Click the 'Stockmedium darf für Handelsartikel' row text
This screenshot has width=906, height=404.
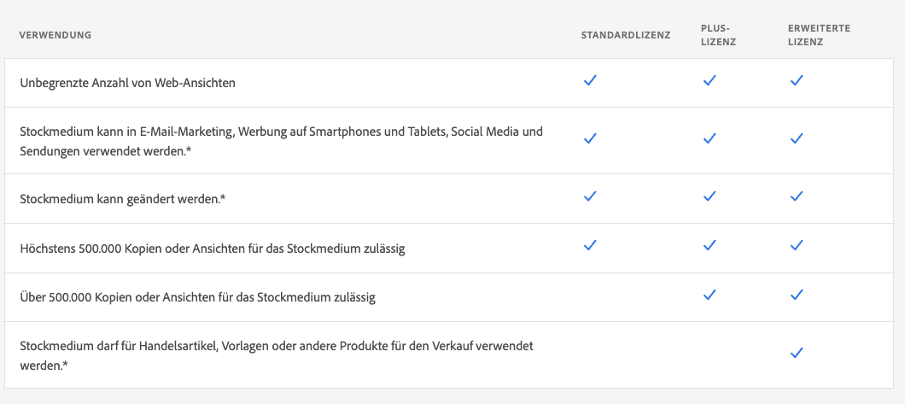276,346
